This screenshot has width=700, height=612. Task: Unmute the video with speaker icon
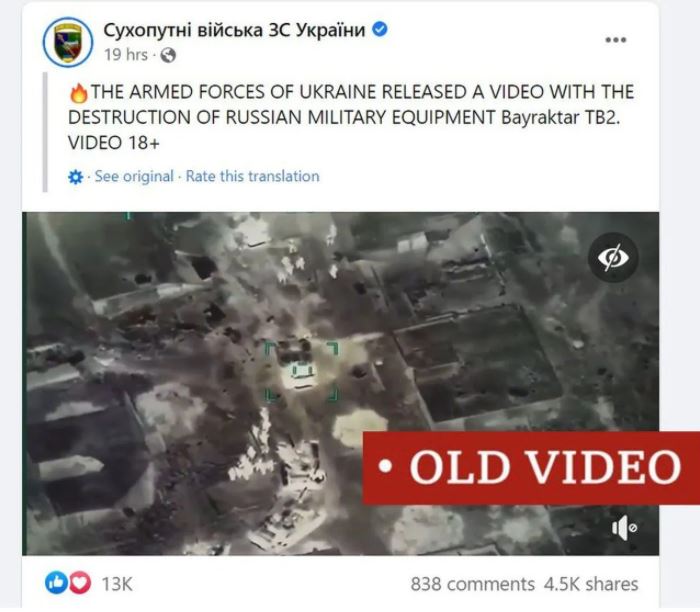(x=624, y=528)
